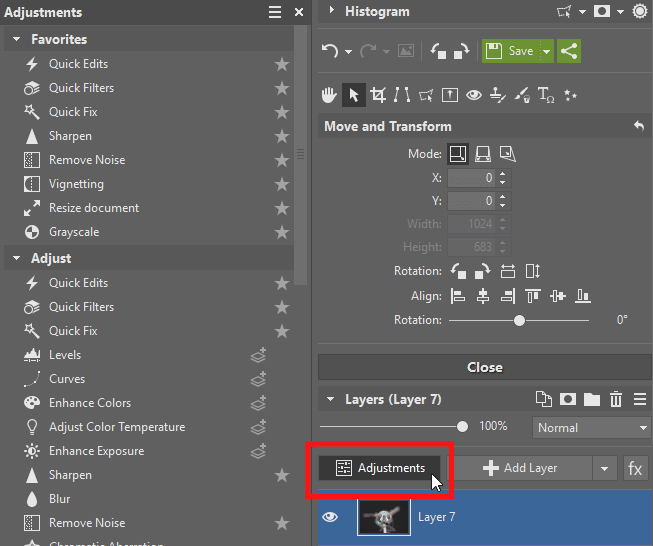Select the paint brush fill tool

(x=522, y=95)
